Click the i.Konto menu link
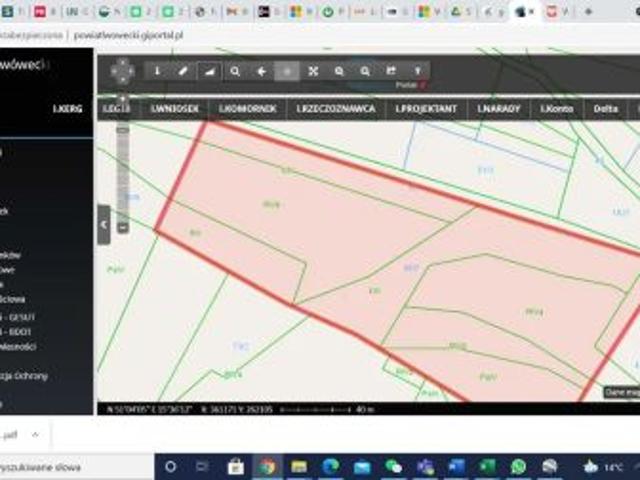640x480 pixels. point(557,109)
